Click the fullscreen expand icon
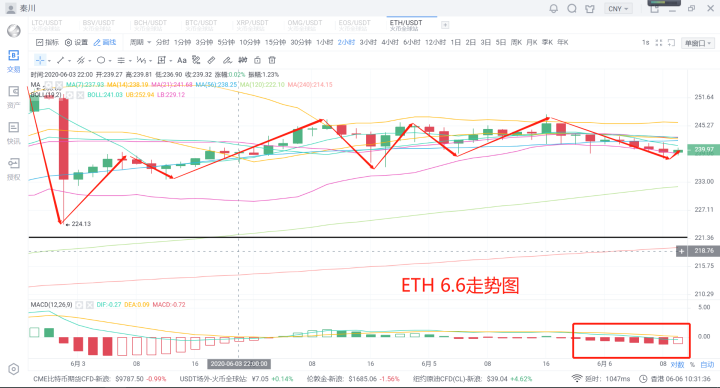This screenshot has height=388, width=720. coord(658,43)
